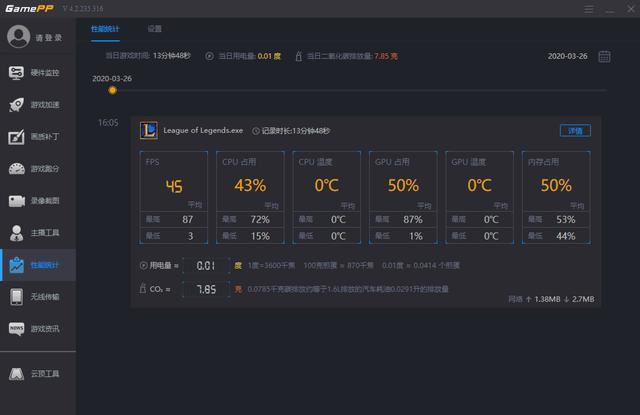
Task: Switch to the 设置 settings tab
Action: click(155, 29)
